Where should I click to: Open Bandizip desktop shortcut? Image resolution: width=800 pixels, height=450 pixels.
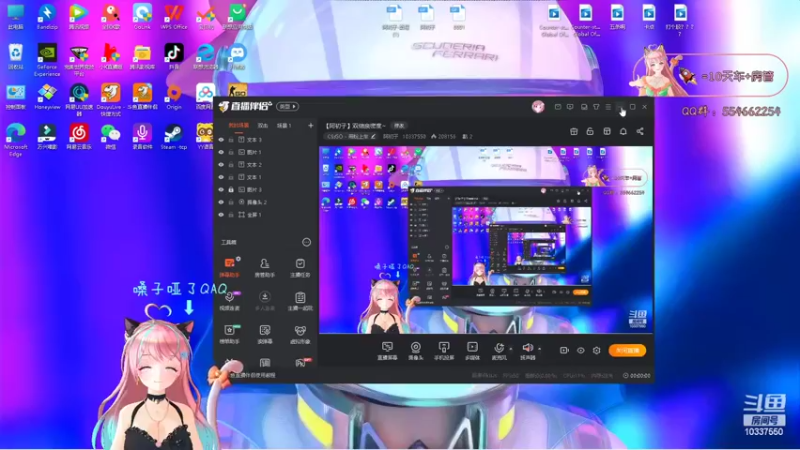47,17
